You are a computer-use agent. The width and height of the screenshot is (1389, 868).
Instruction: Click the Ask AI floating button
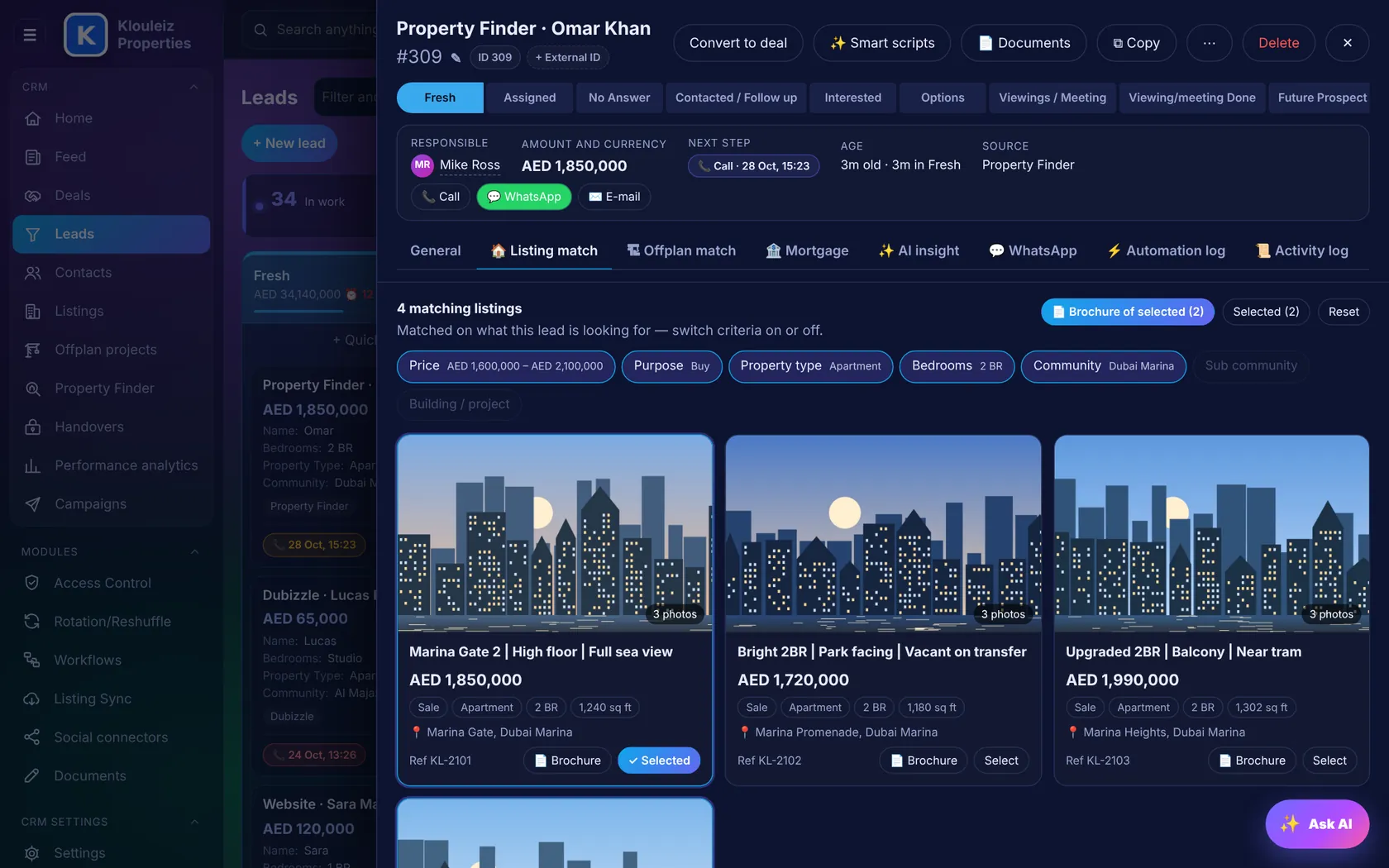tap(1317, 824)
